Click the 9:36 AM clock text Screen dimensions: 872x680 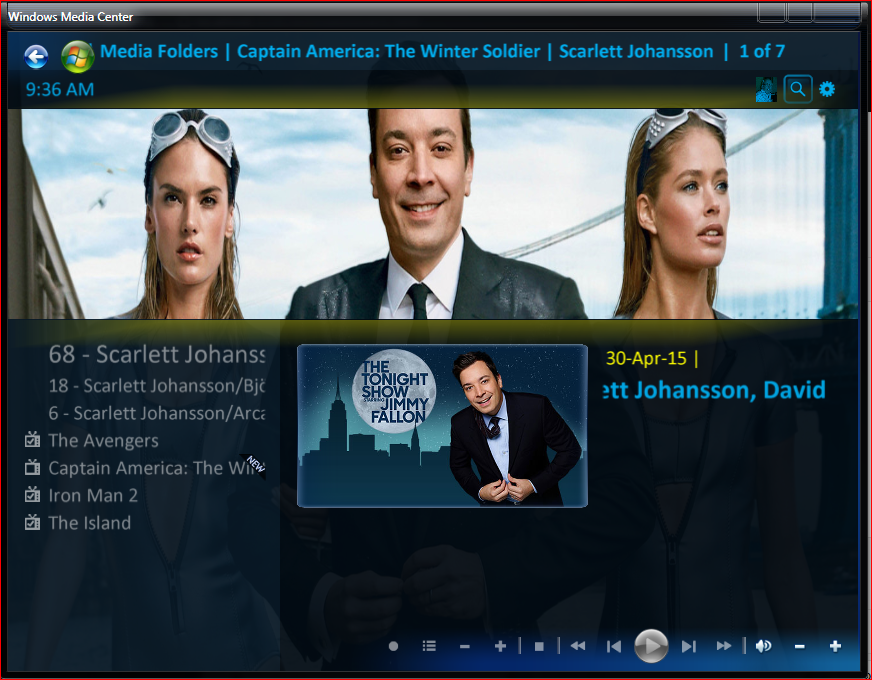coord(60,89)
